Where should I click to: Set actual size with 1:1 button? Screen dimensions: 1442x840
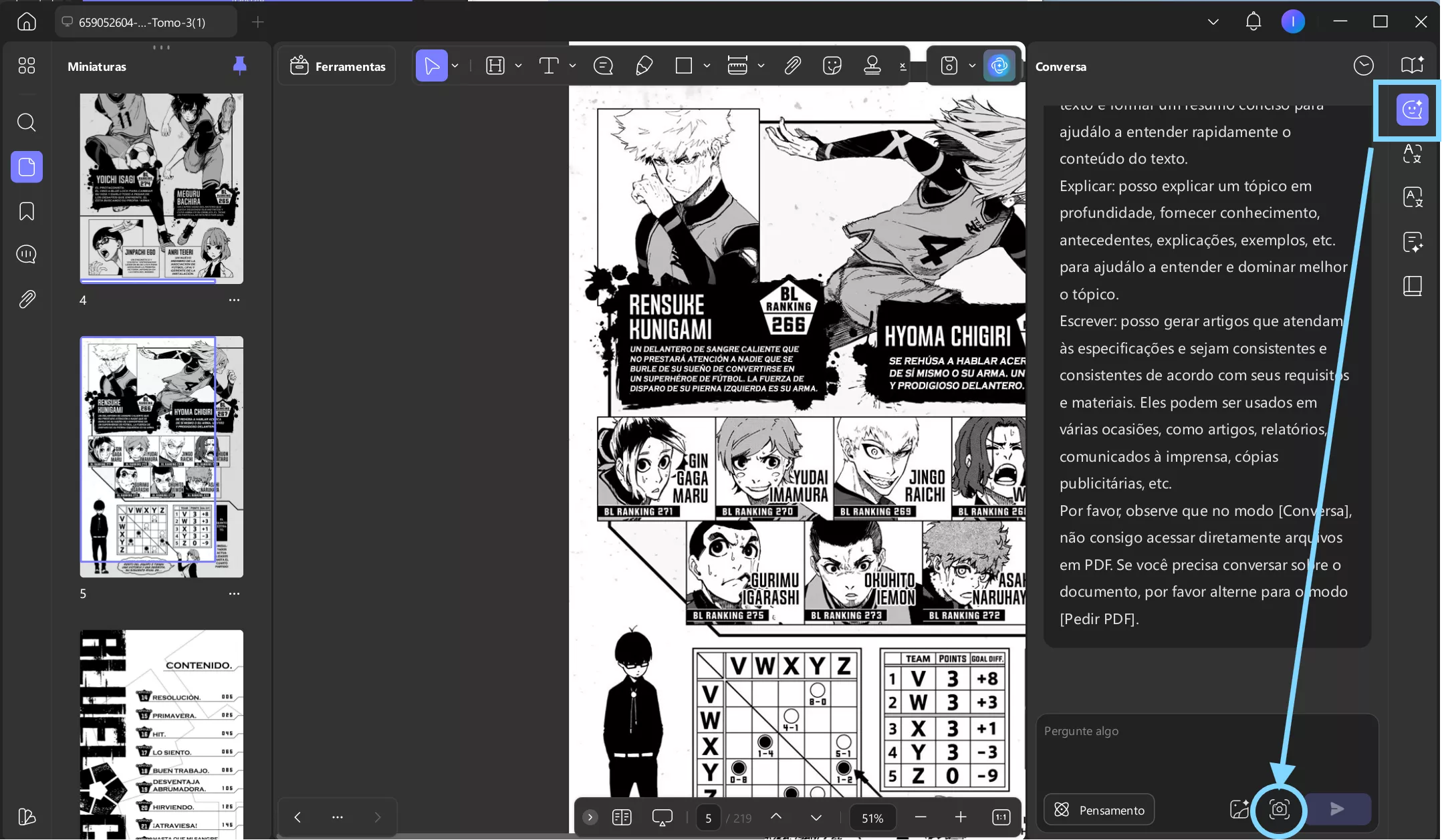point(1001,817)
